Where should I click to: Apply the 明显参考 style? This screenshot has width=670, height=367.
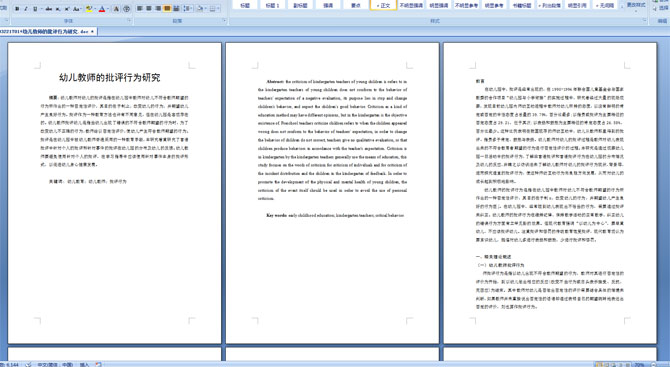(494, 4)
